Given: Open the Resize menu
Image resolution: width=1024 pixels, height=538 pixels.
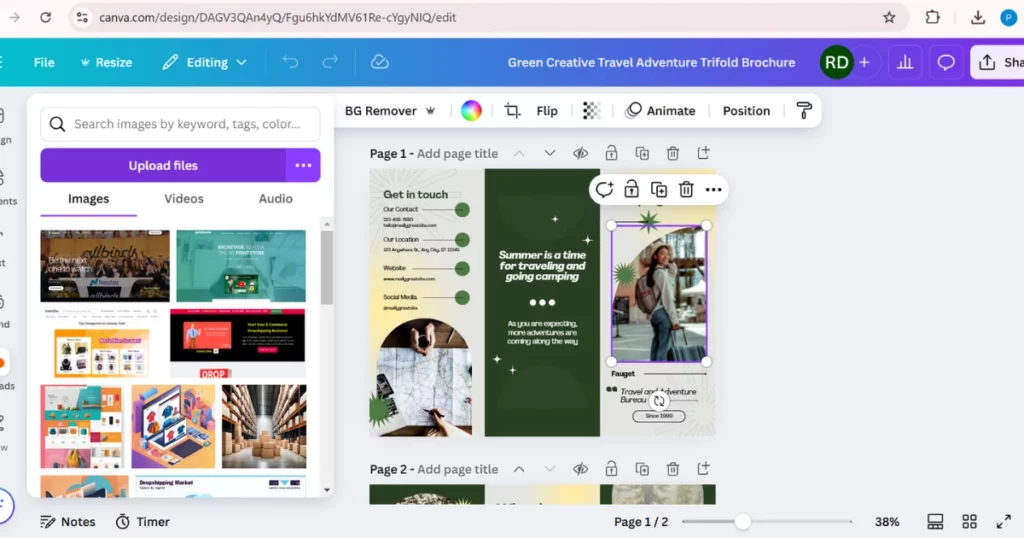Looking at the screenshot, I should [x=106, y=63].
